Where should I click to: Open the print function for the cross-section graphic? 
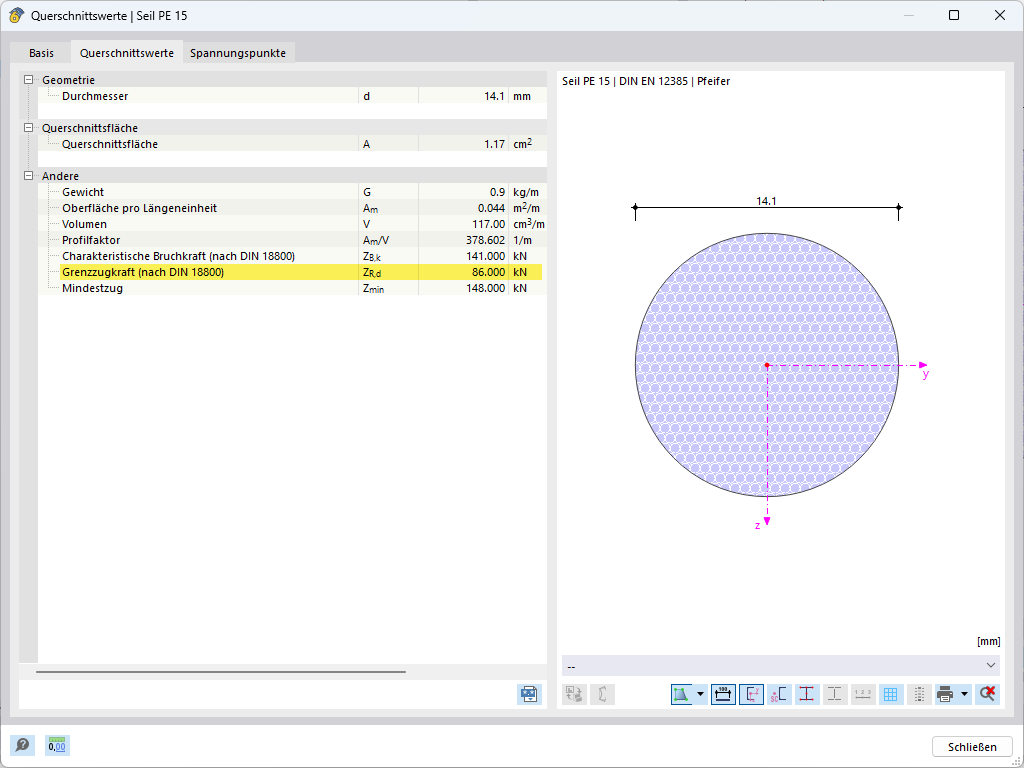point(944,694)
